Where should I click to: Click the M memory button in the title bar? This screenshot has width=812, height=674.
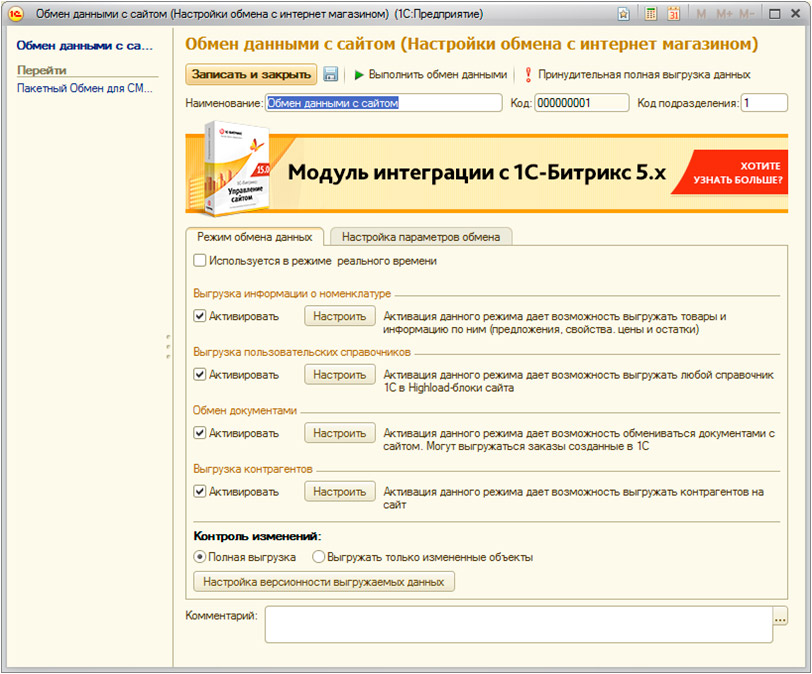(x=701, y=14)
